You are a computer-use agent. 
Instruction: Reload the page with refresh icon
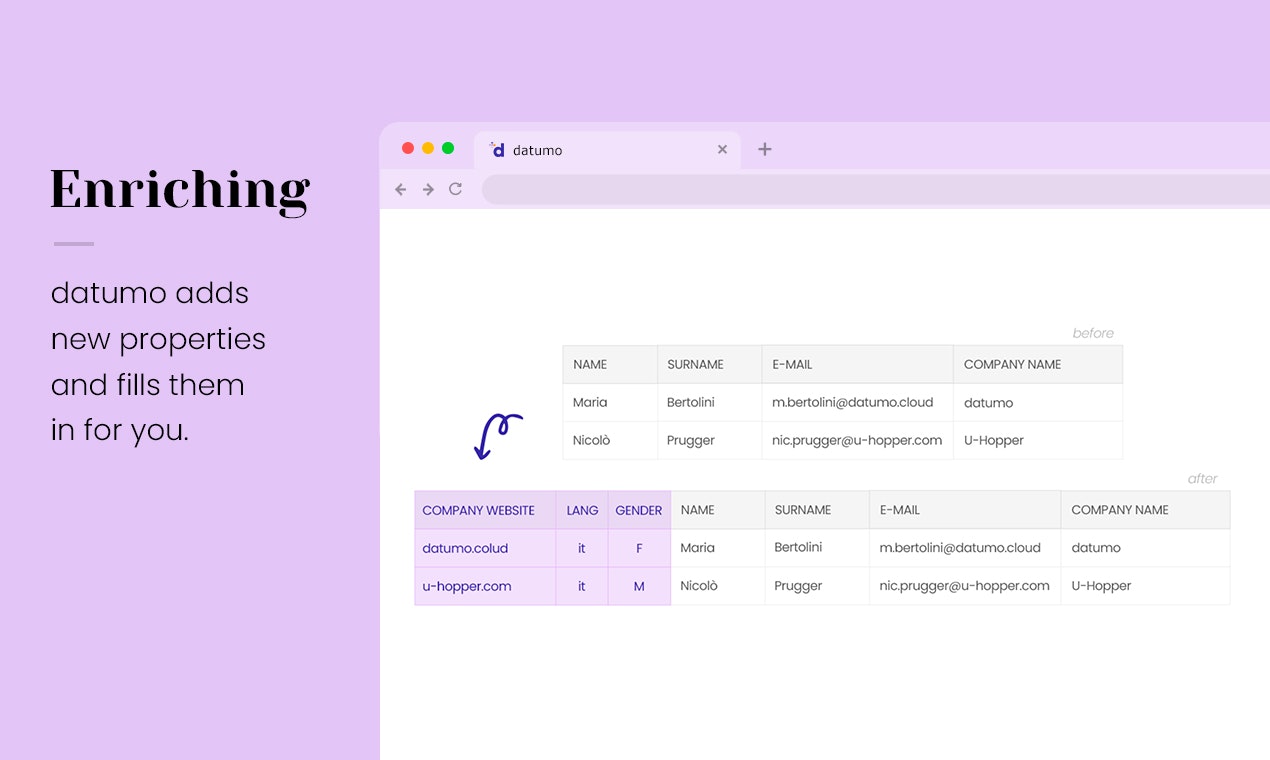tap(455, 189)
